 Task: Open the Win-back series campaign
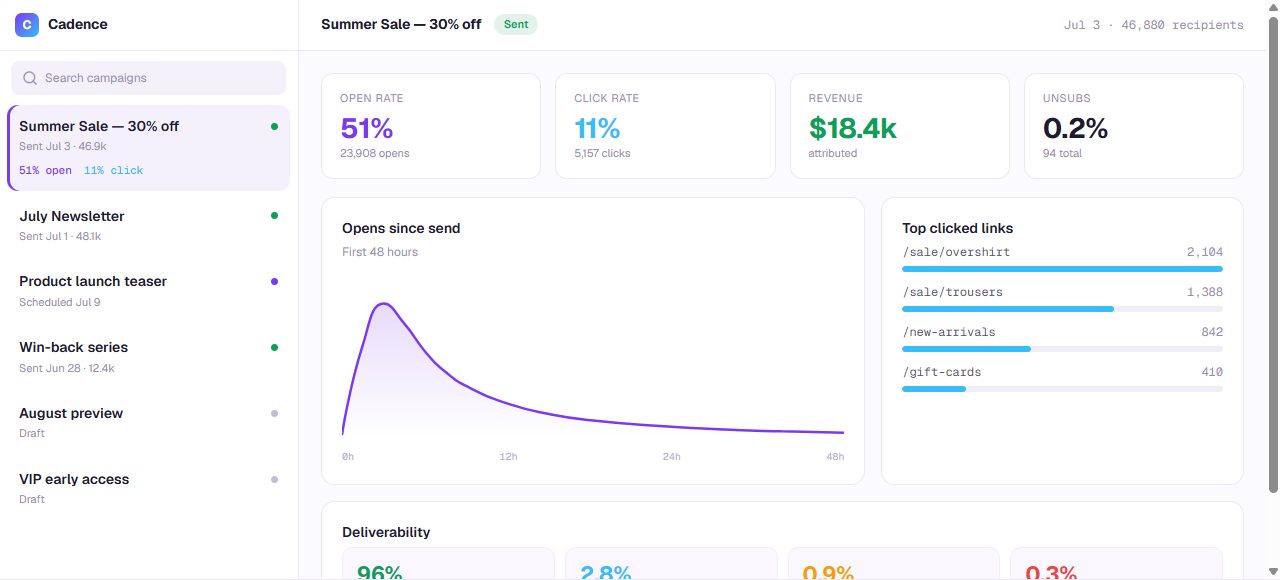[148, 358]
